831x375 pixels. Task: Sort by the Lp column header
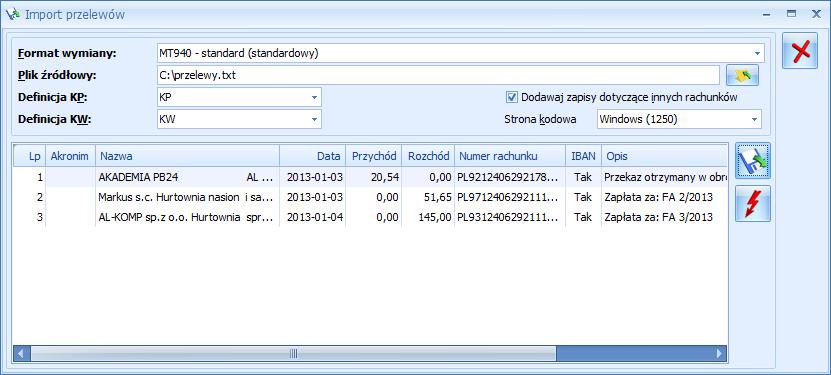pyautogui.click(x=29, y=156)
